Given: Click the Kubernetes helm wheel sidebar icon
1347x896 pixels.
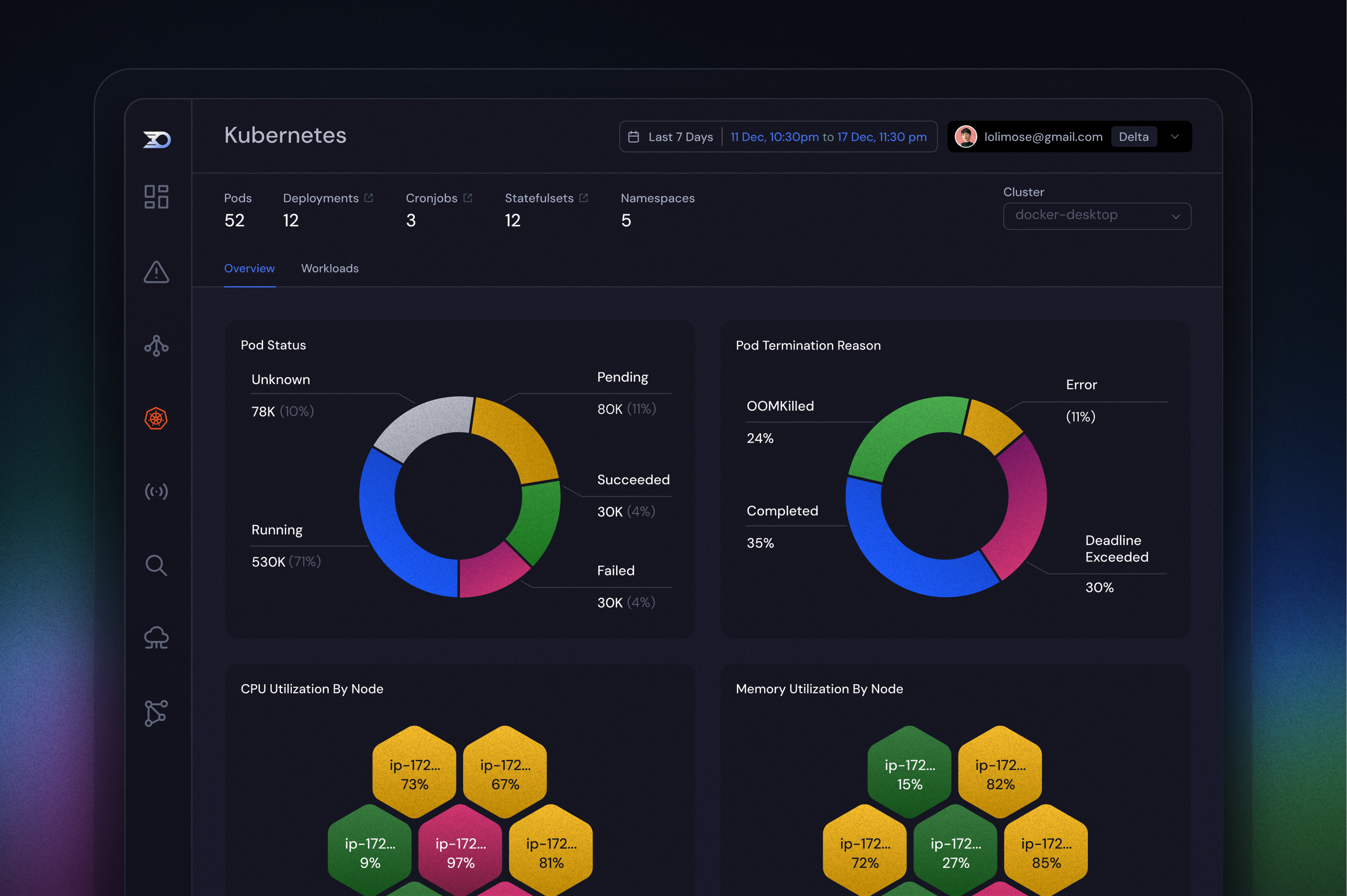Looking at the screenshot, I should (x=156, y=418).
